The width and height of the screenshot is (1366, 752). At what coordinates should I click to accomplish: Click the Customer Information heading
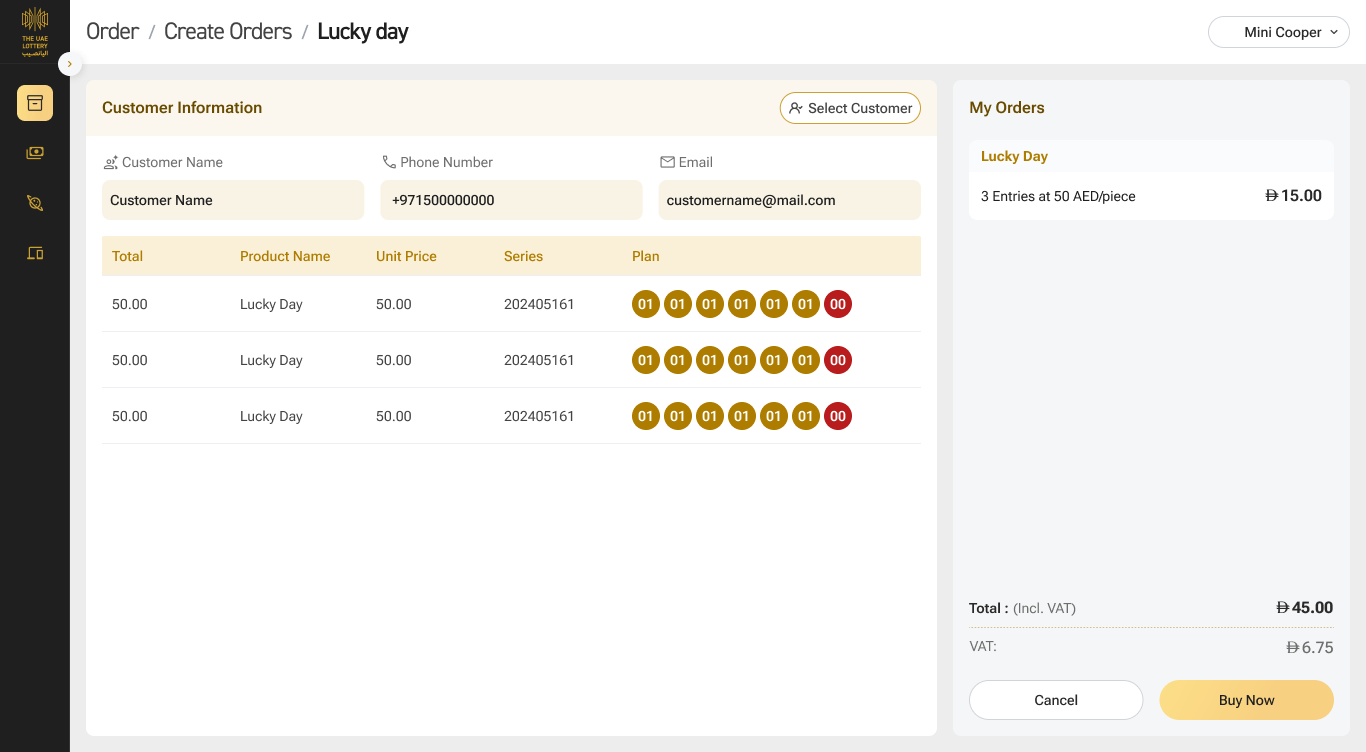pyautogui.click(x=182, y=108)
